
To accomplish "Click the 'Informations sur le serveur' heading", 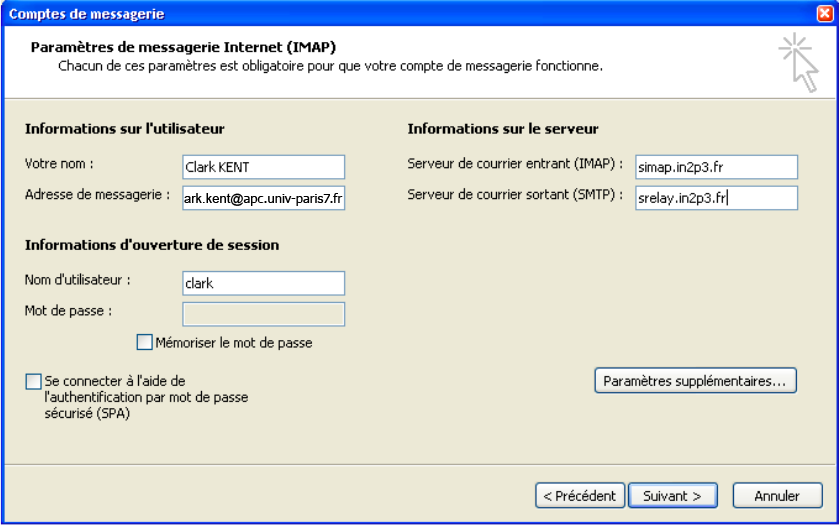I will (x=502, y=129).
